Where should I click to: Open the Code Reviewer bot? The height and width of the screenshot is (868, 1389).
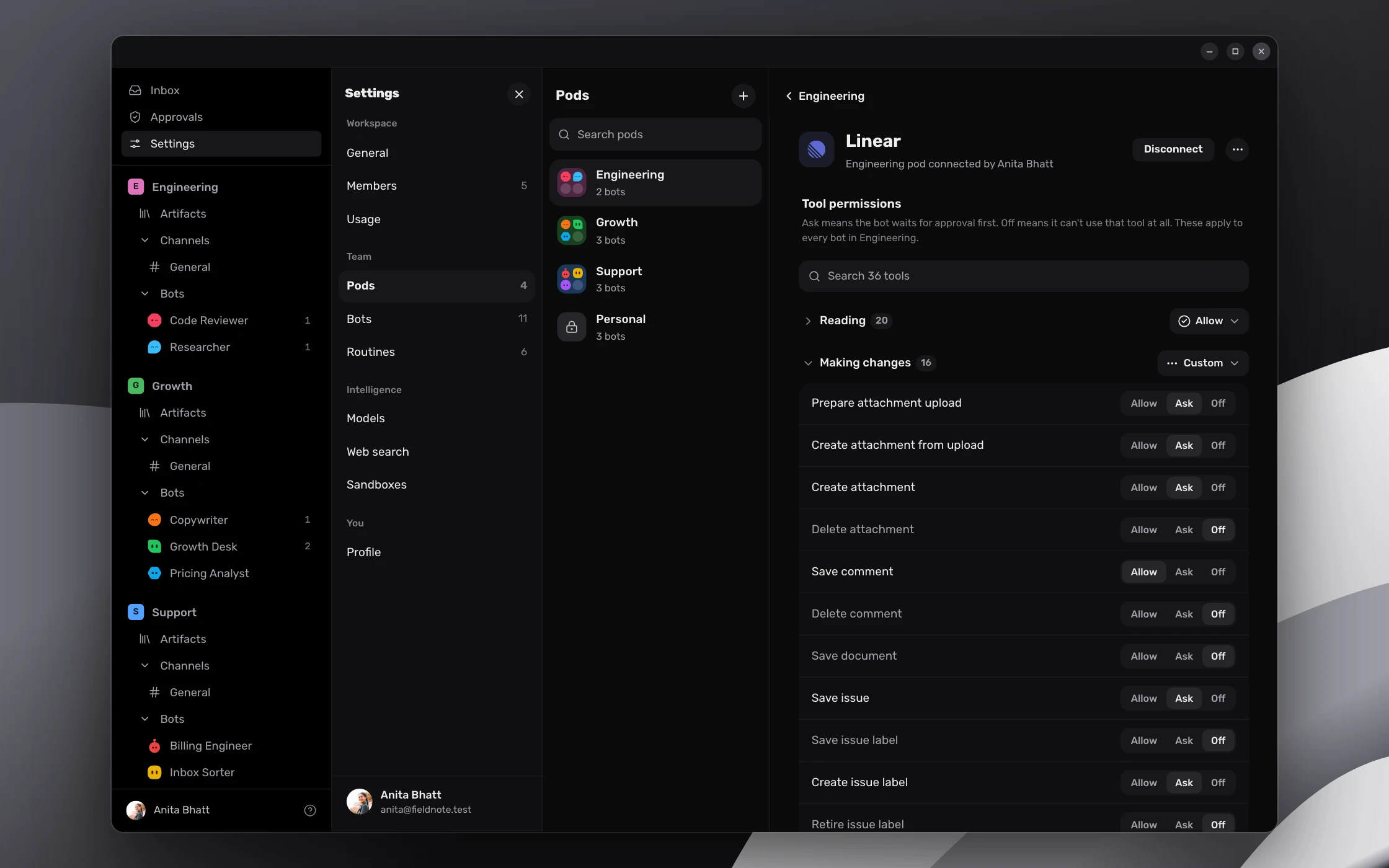[x=221, y=321]
